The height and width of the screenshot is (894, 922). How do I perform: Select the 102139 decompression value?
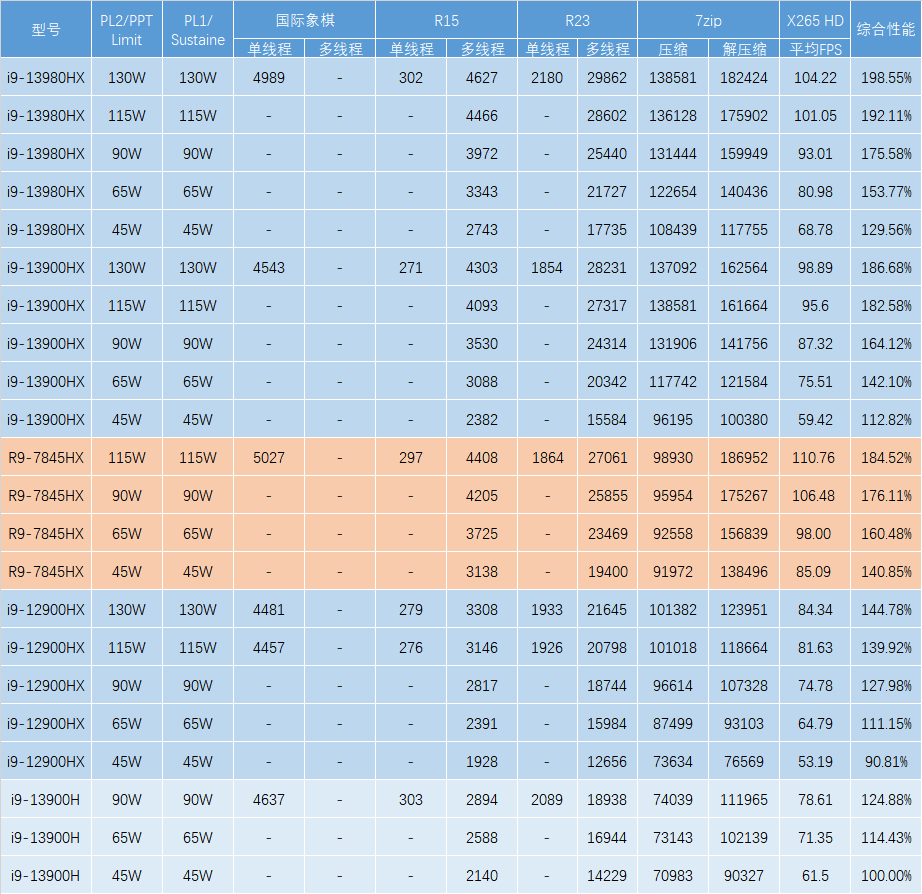[744, 837]
